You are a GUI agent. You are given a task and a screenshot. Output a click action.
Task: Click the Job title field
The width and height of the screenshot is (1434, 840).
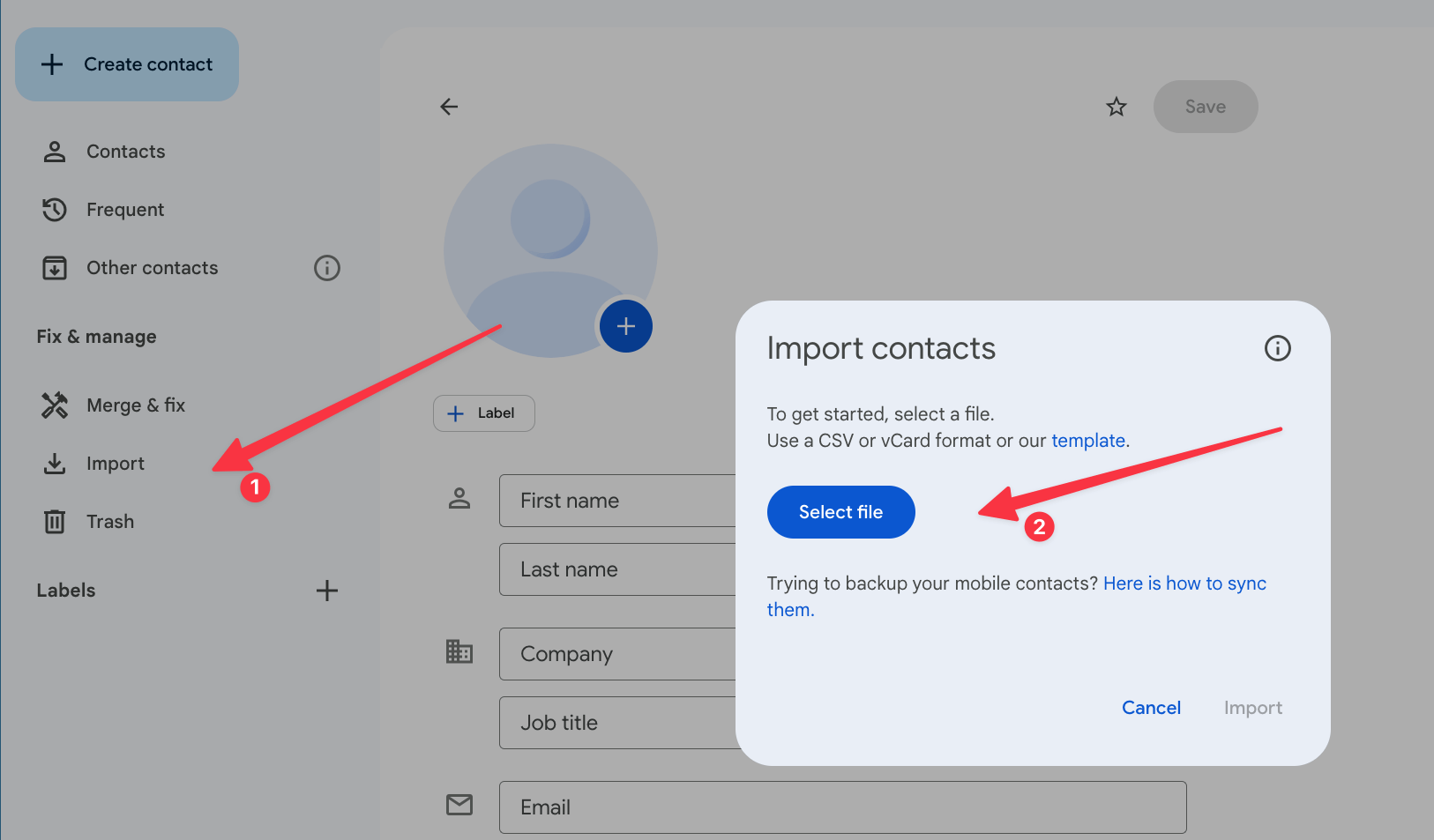pos(617,723)
